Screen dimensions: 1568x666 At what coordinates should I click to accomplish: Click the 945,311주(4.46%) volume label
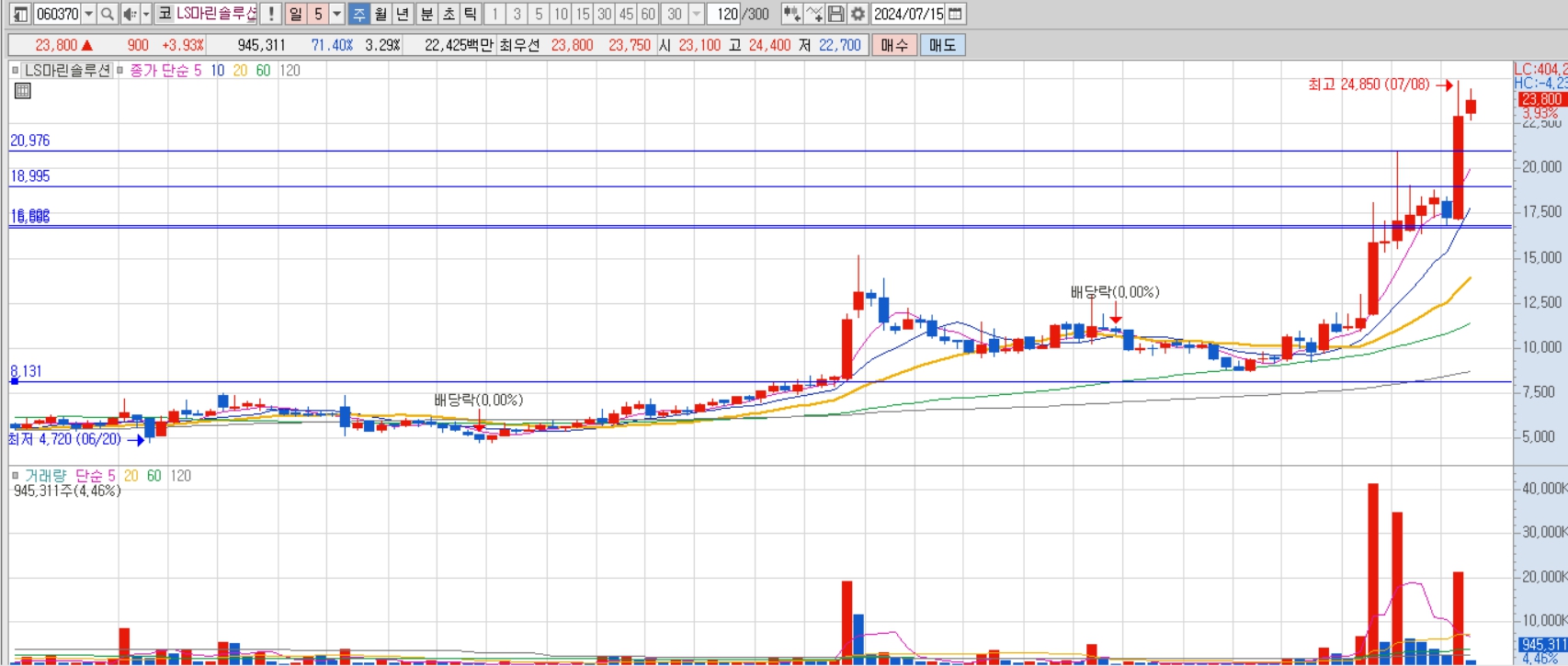click(67, 491)
